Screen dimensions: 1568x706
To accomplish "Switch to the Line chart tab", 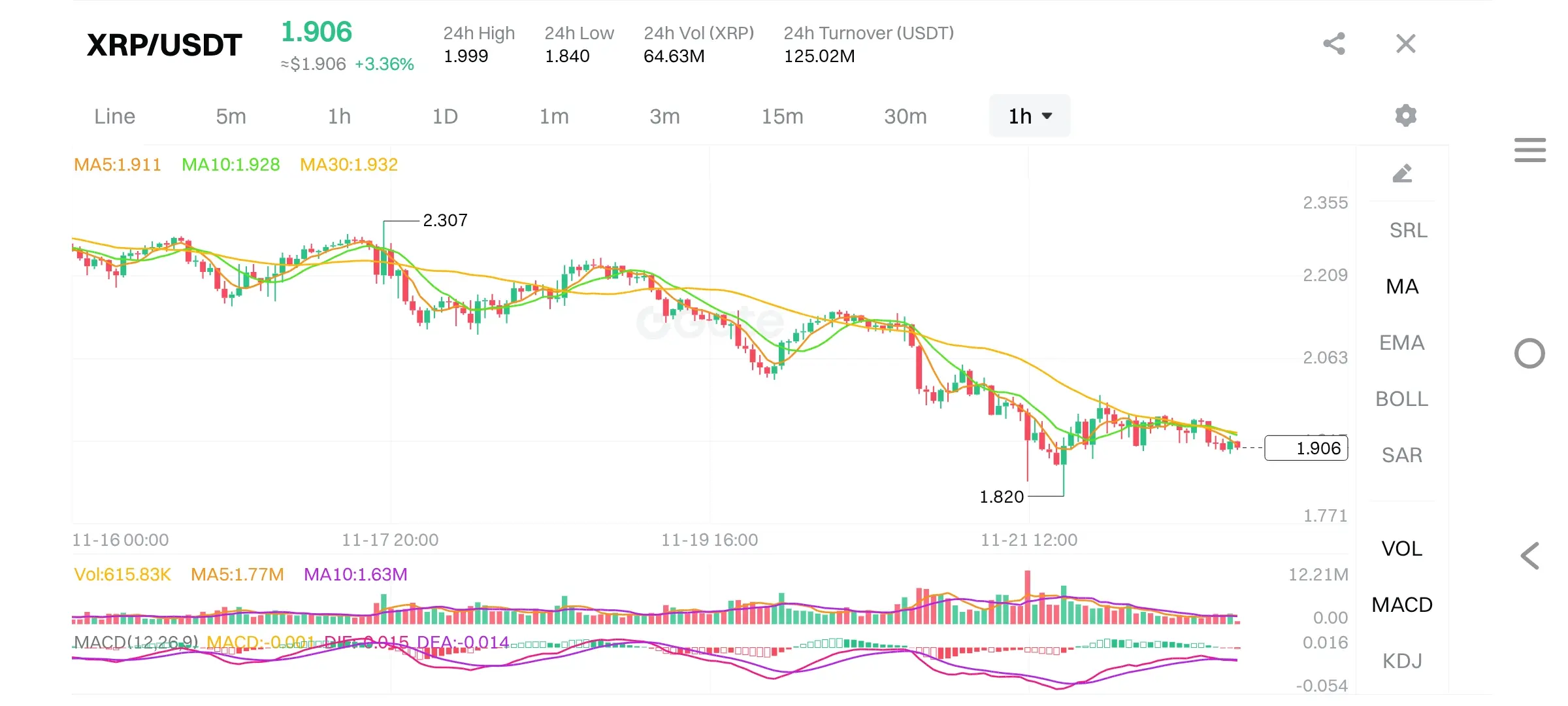I will click(115, 116).
